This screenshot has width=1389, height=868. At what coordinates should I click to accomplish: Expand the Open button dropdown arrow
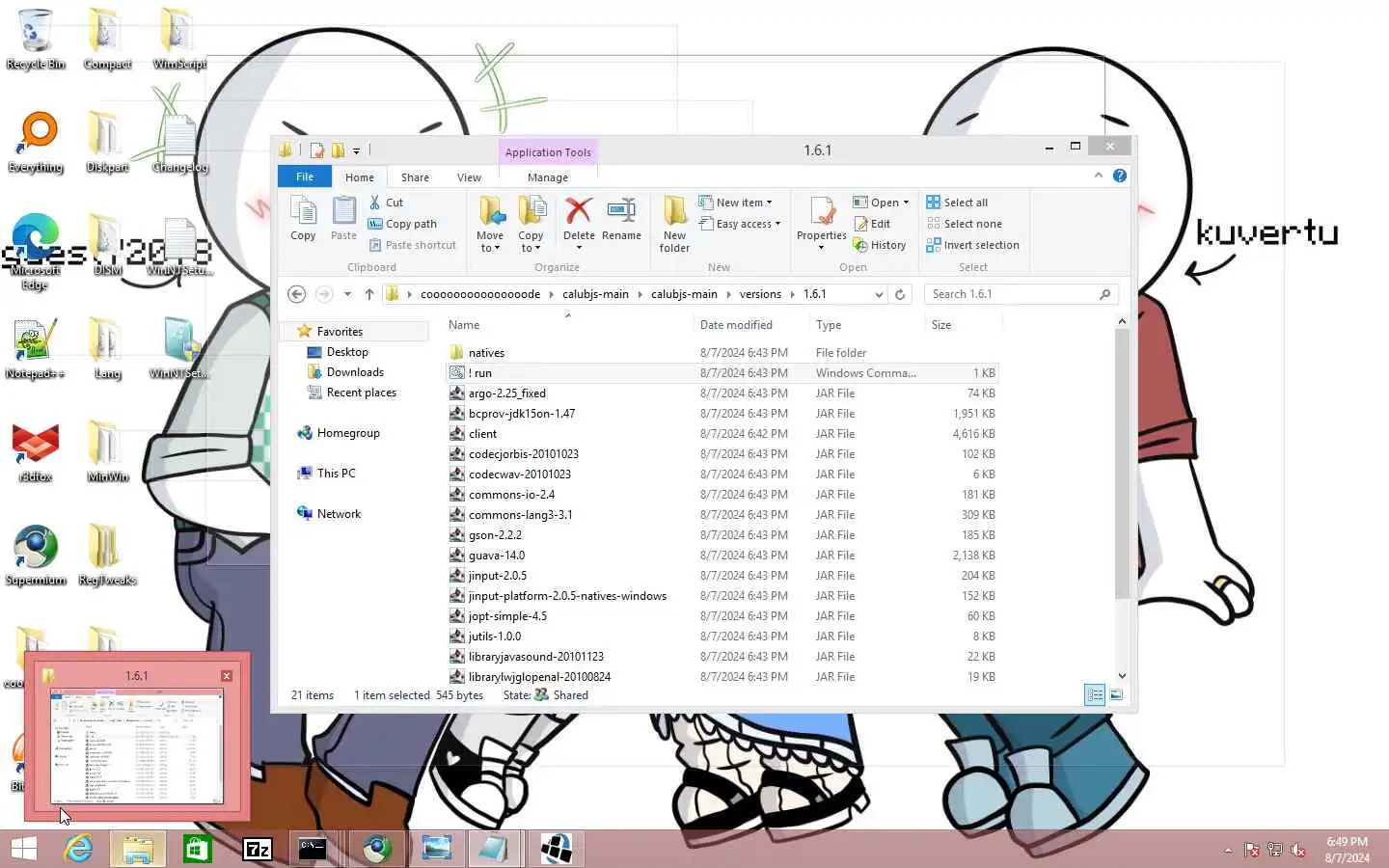906,203
